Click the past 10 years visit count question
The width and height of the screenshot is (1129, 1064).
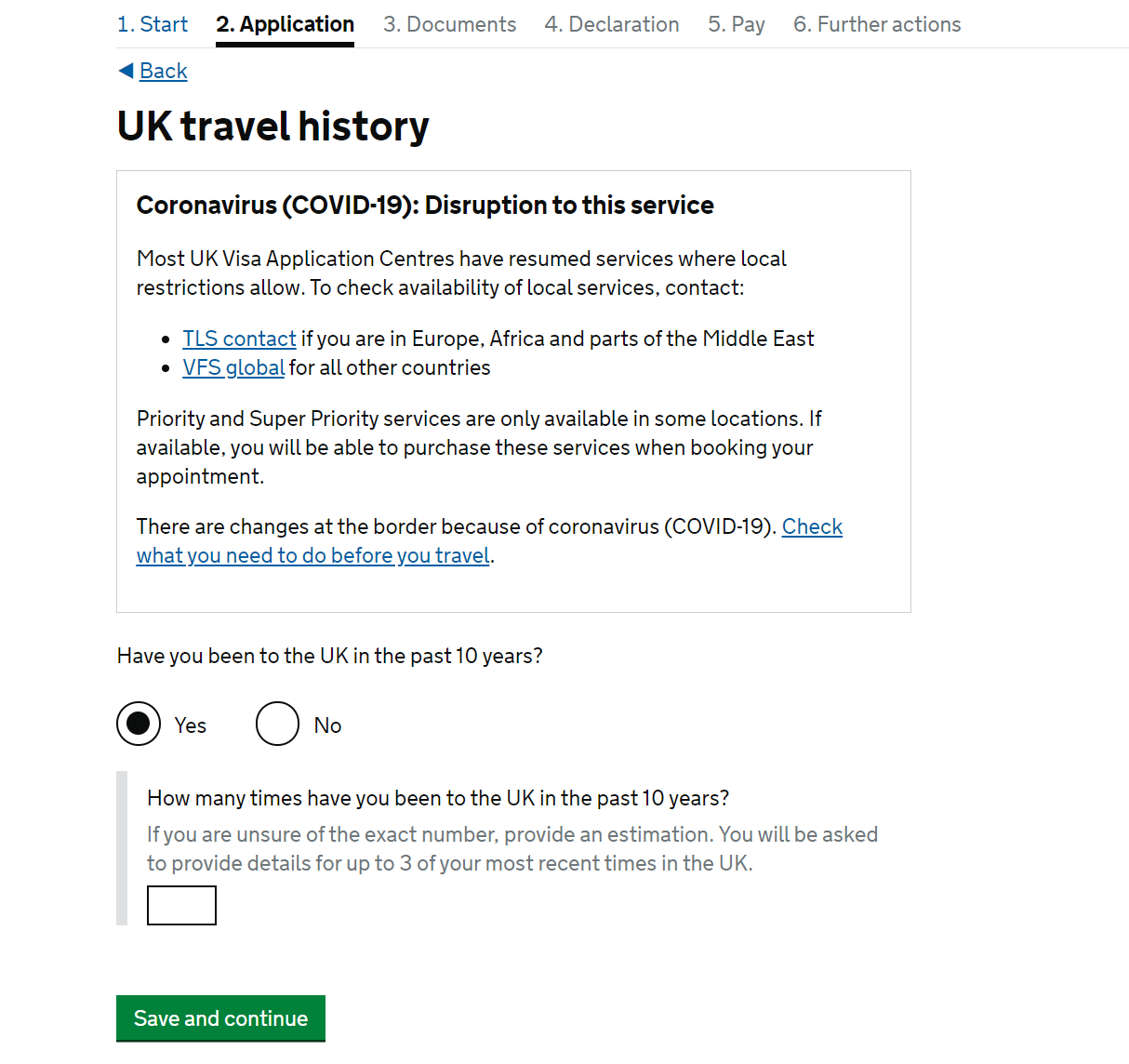(438, 798)
